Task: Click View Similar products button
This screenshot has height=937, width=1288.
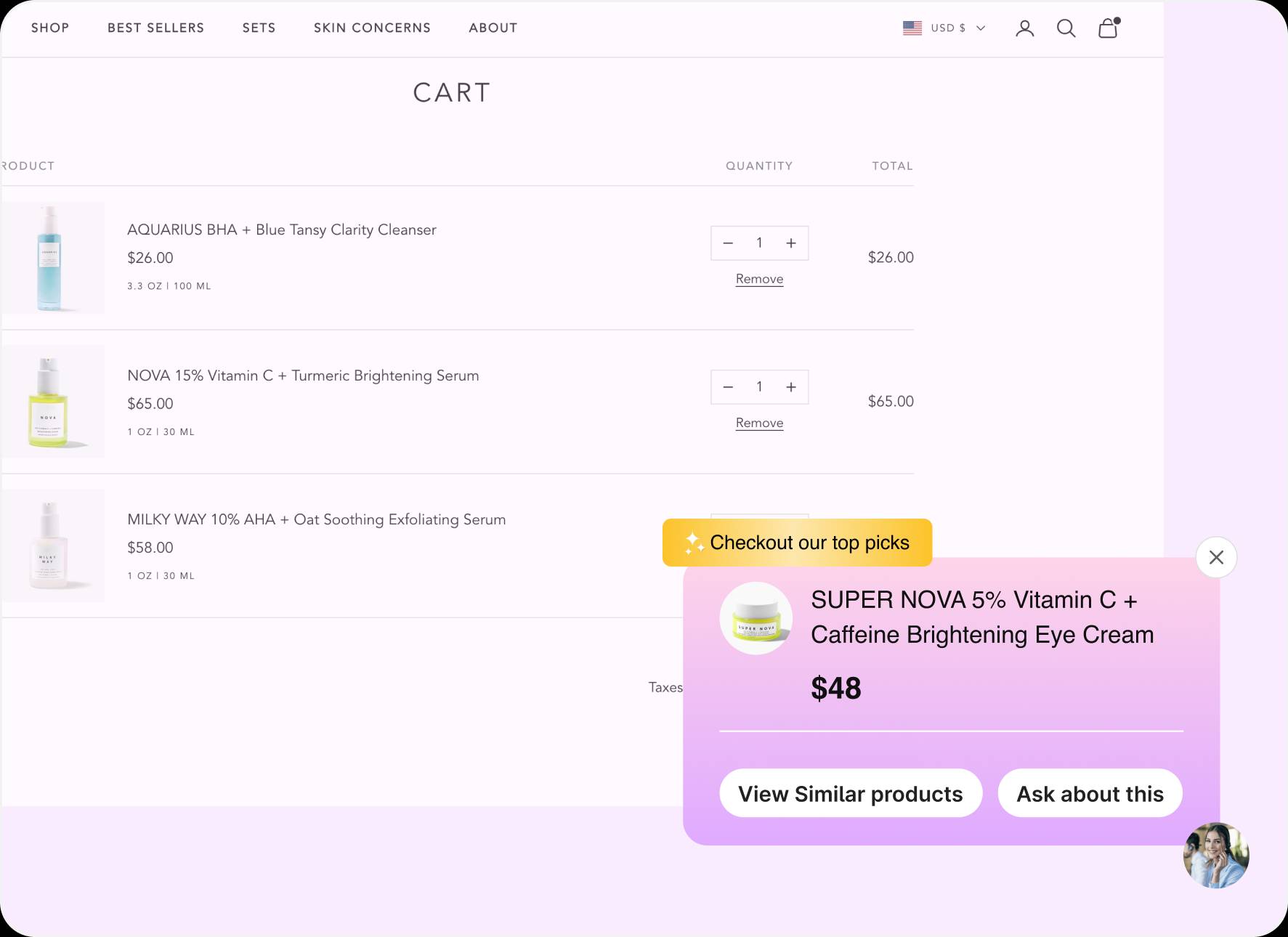Action: [x=850, y=793]
